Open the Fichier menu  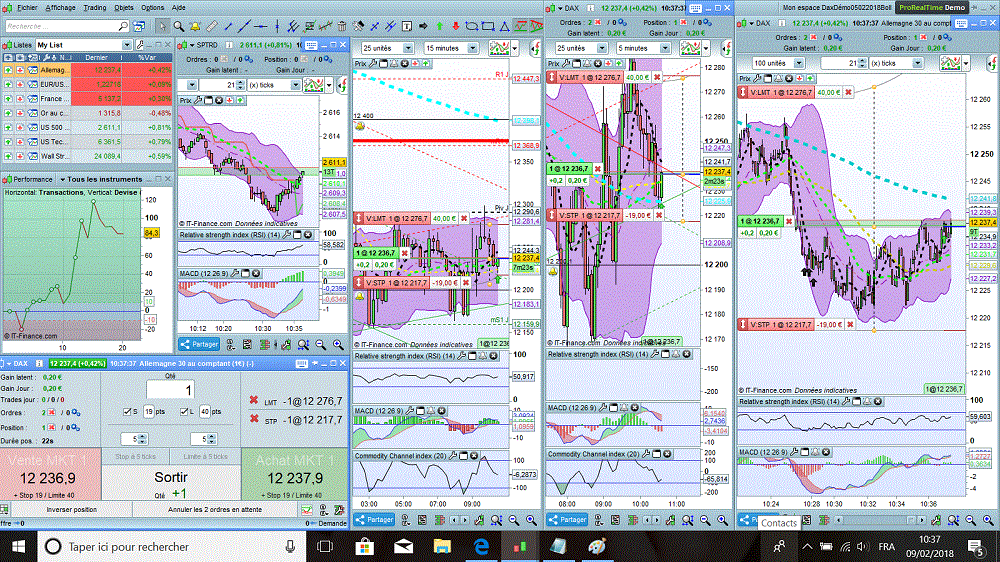pyautogui.click(x=27, y=8)
